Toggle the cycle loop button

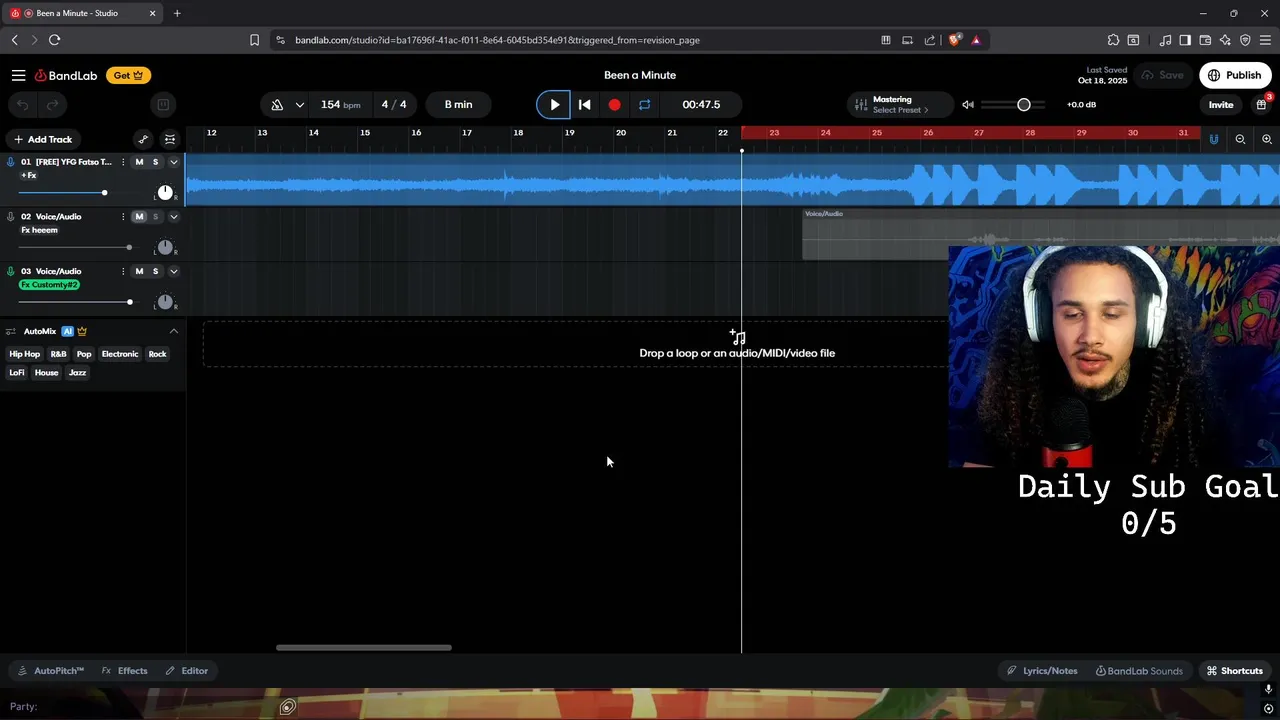coord(644,104)
